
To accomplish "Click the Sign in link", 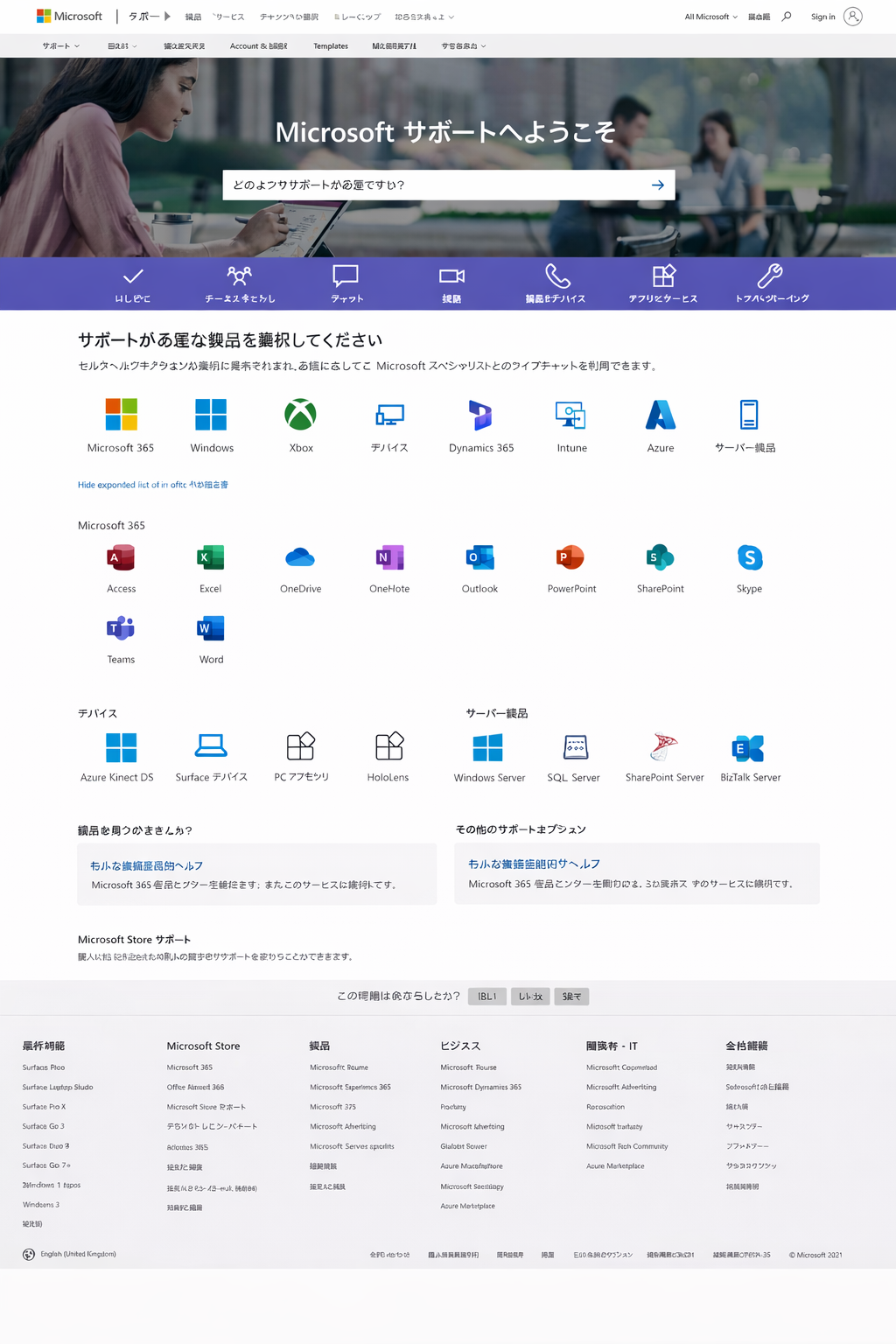I will click(822, 17).
